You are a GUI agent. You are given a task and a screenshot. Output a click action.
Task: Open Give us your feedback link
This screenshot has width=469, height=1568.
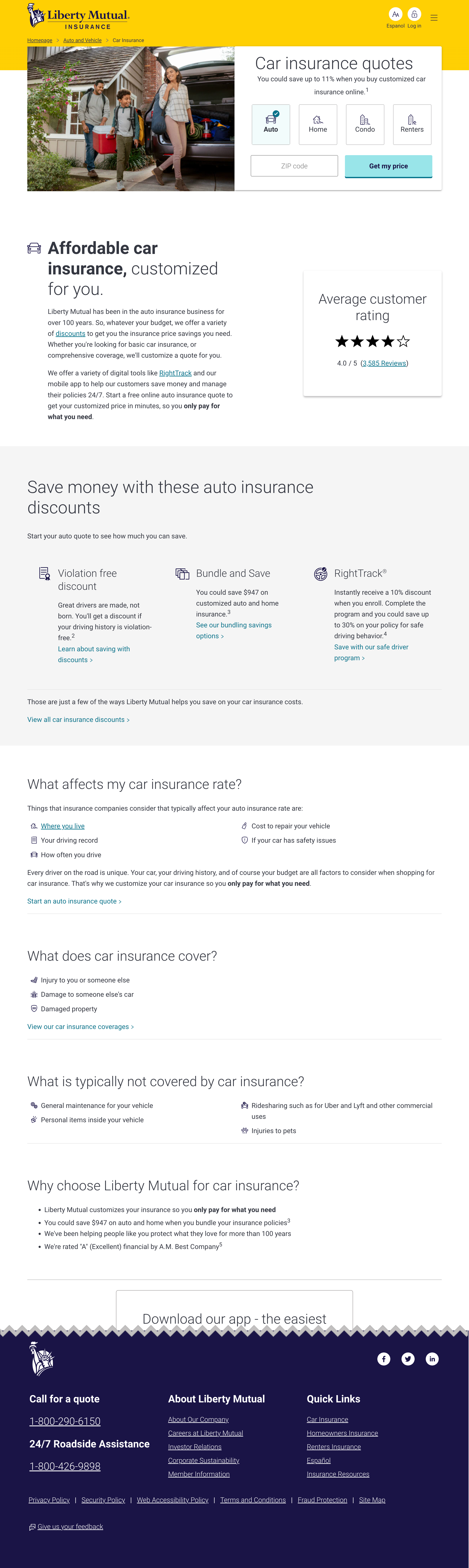(70, 1527)
